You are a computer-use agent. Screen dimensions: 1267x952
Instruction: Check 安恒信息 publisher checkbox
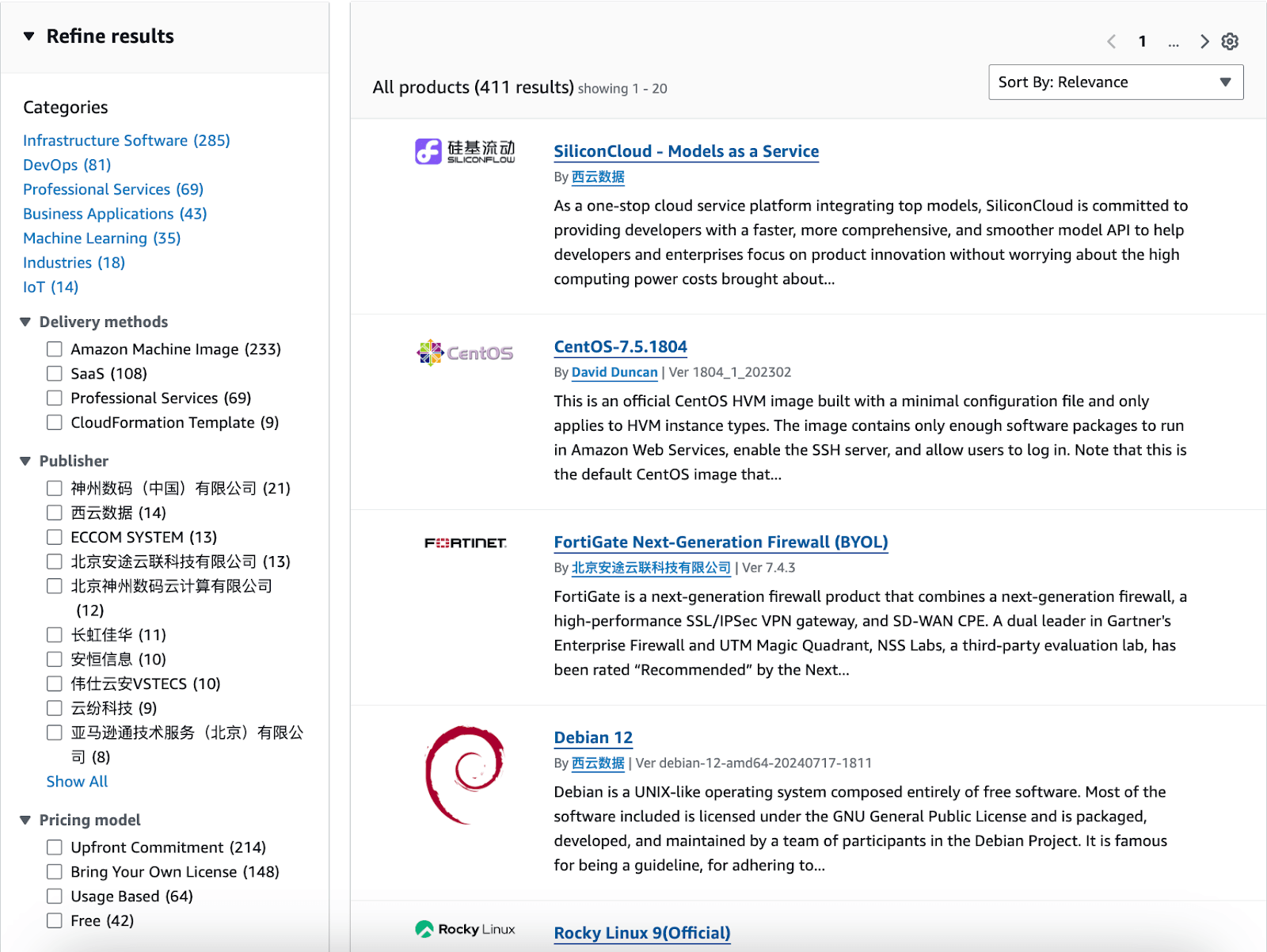tap(55, 659)
